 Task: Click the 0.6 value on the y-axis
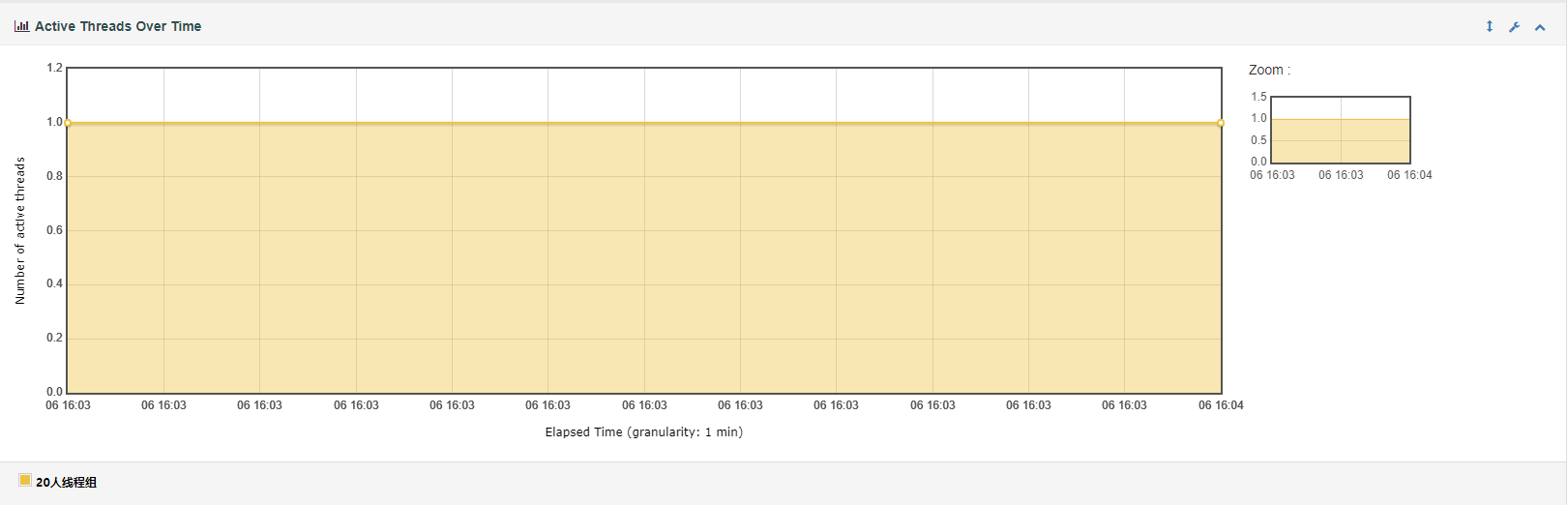coord(54,230)
